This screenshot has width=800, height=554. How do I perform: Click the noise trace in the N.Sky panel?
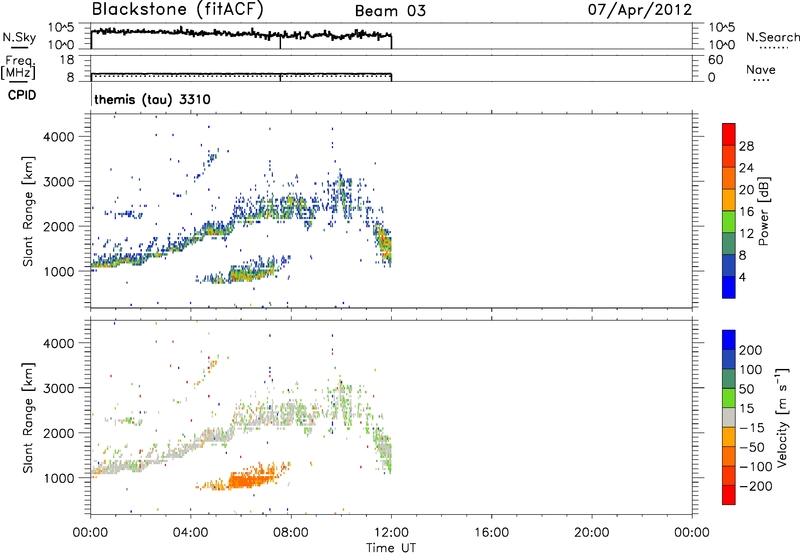click(x=241, y=34)
